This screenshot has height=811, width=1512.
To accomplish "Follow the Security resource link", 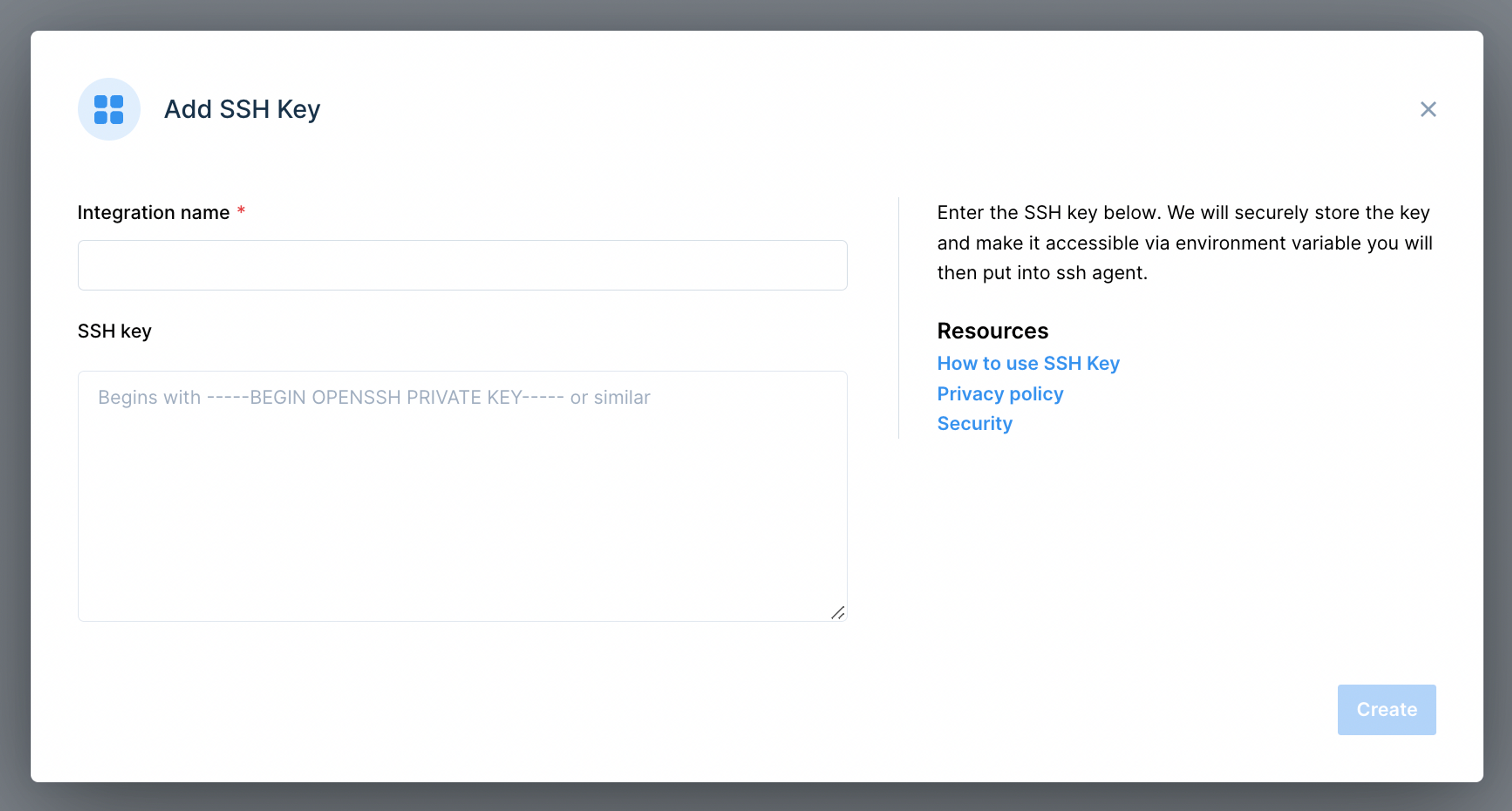I will click(975, 424).
